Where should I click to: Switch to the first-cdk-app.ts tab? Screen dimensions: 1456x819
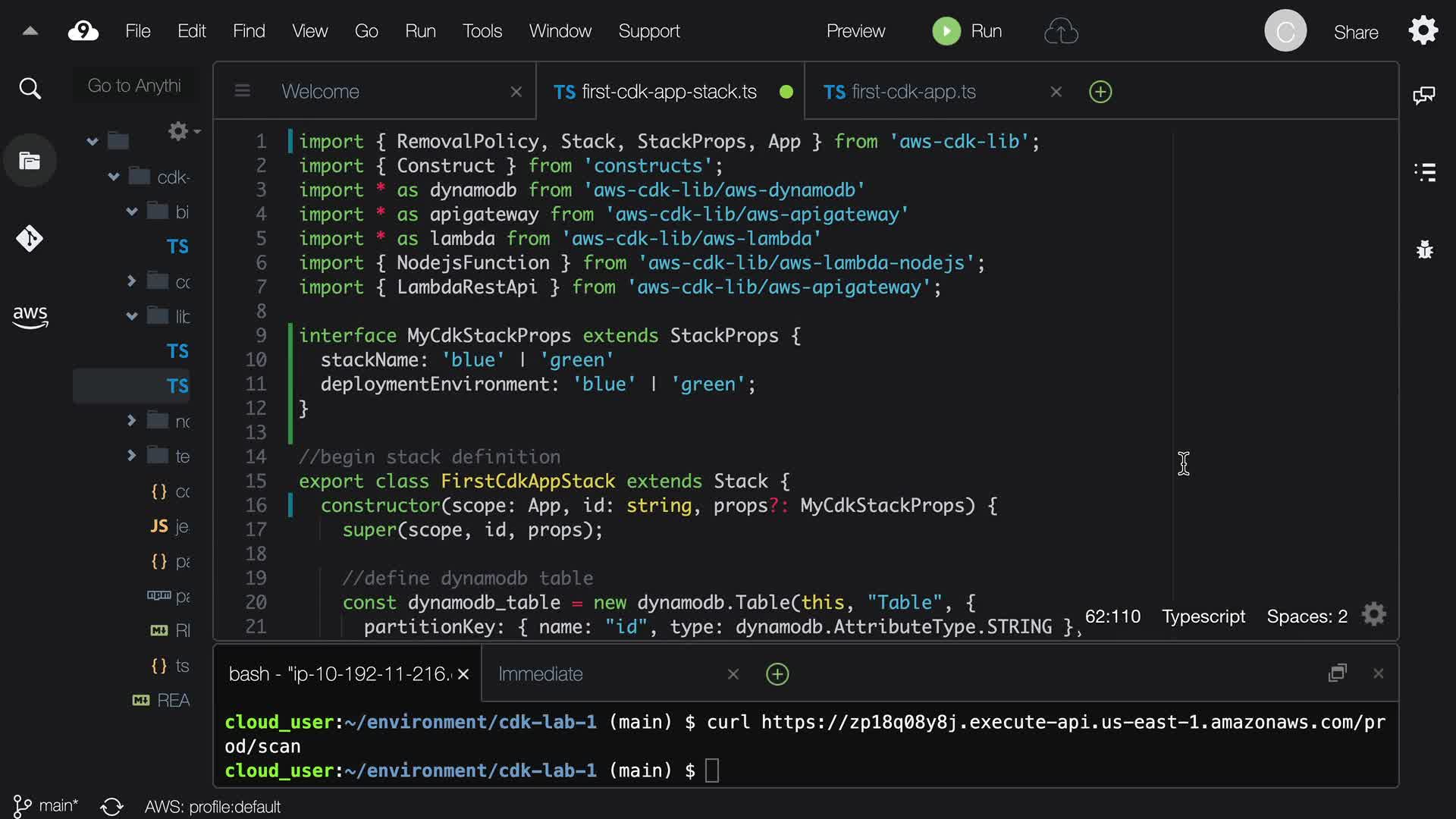[913, 92]
